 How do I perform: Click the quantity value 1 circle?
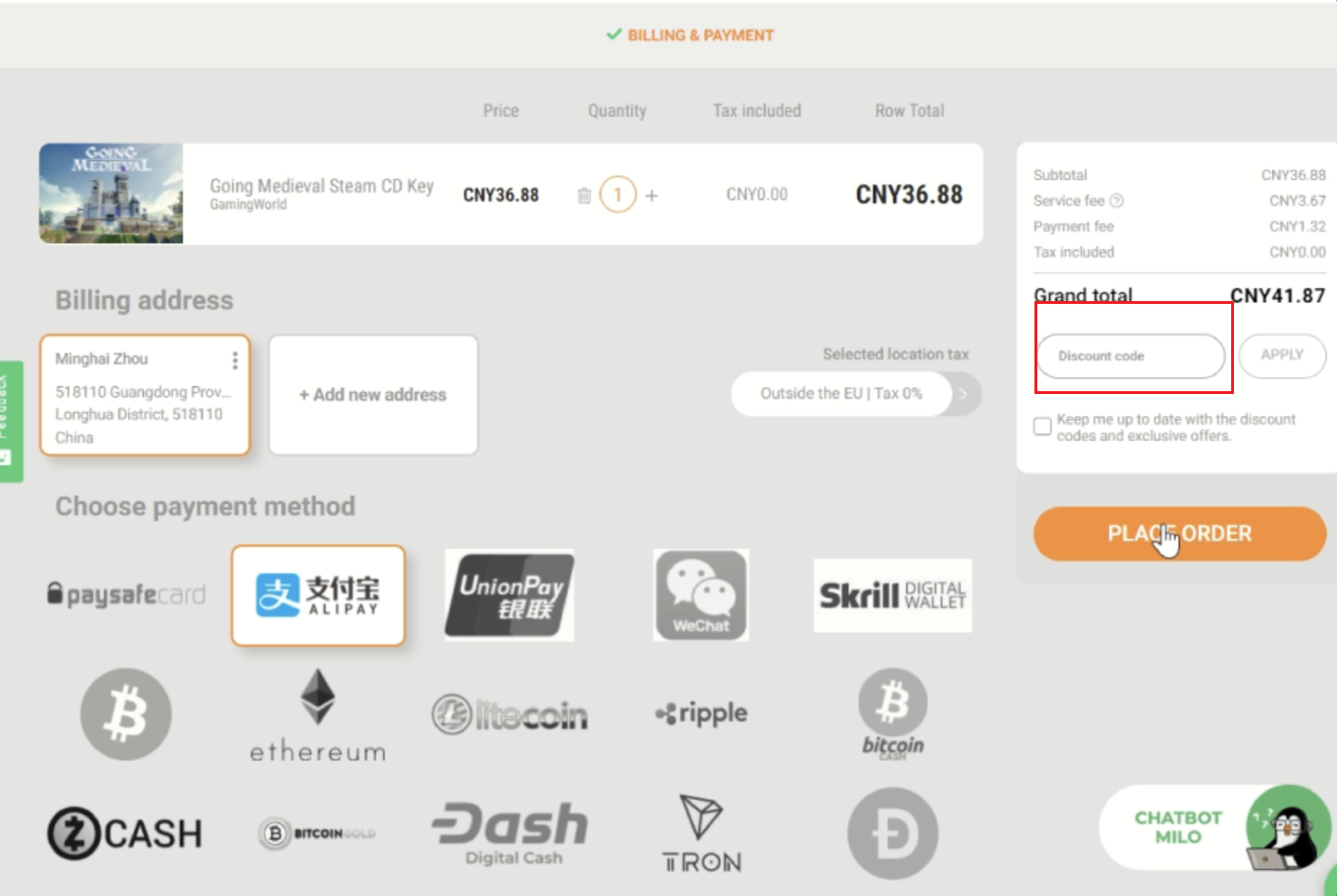(x=618, y=194)
